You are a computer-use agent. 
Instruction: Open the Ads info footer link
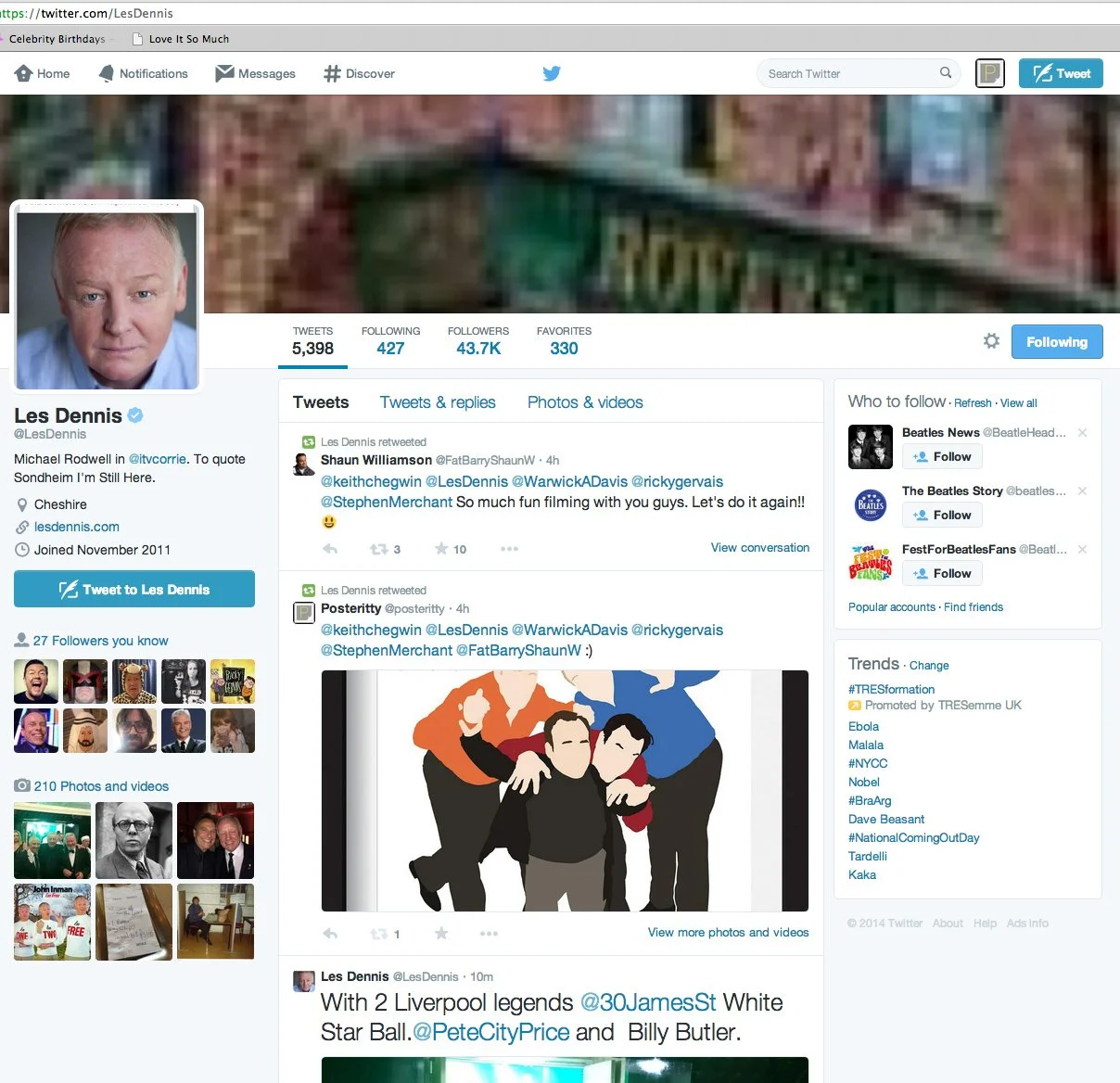(1027, 924)
